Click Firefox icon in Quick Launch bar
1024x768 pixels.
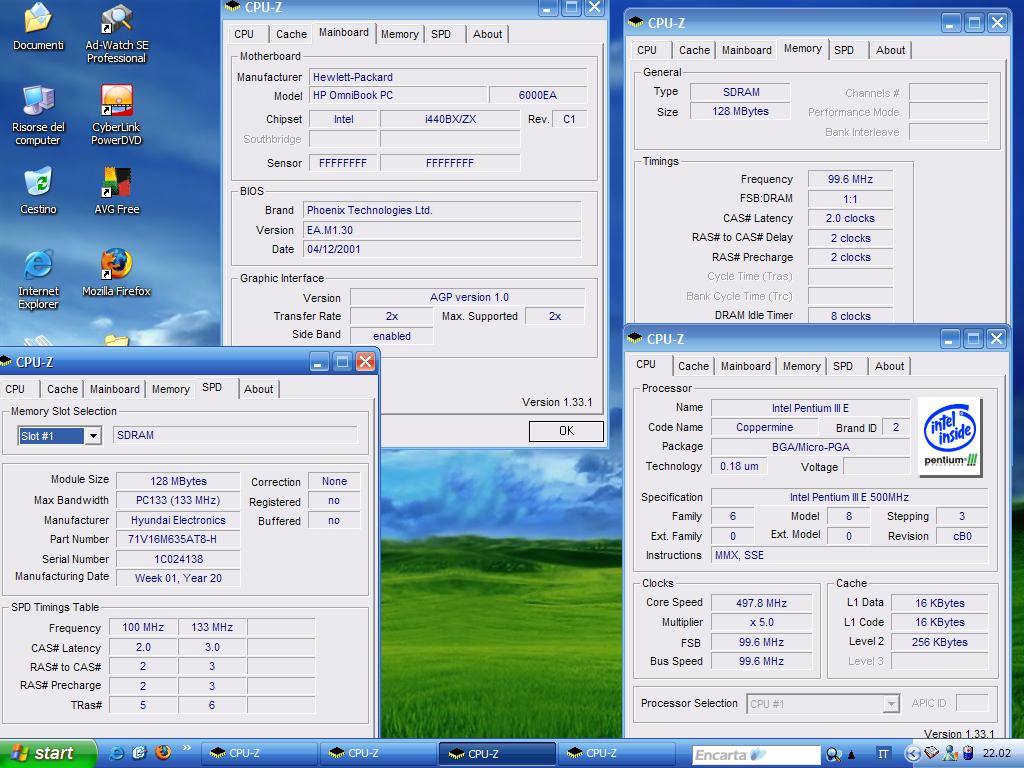coord(162,753)
